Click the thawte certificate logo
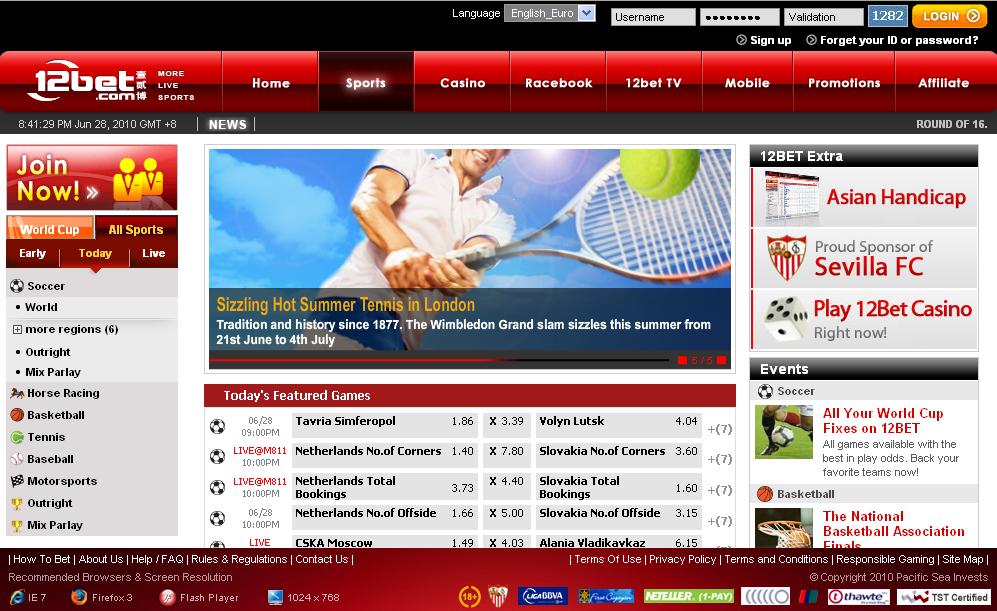 pyautogui.click(x=858, y=596)
